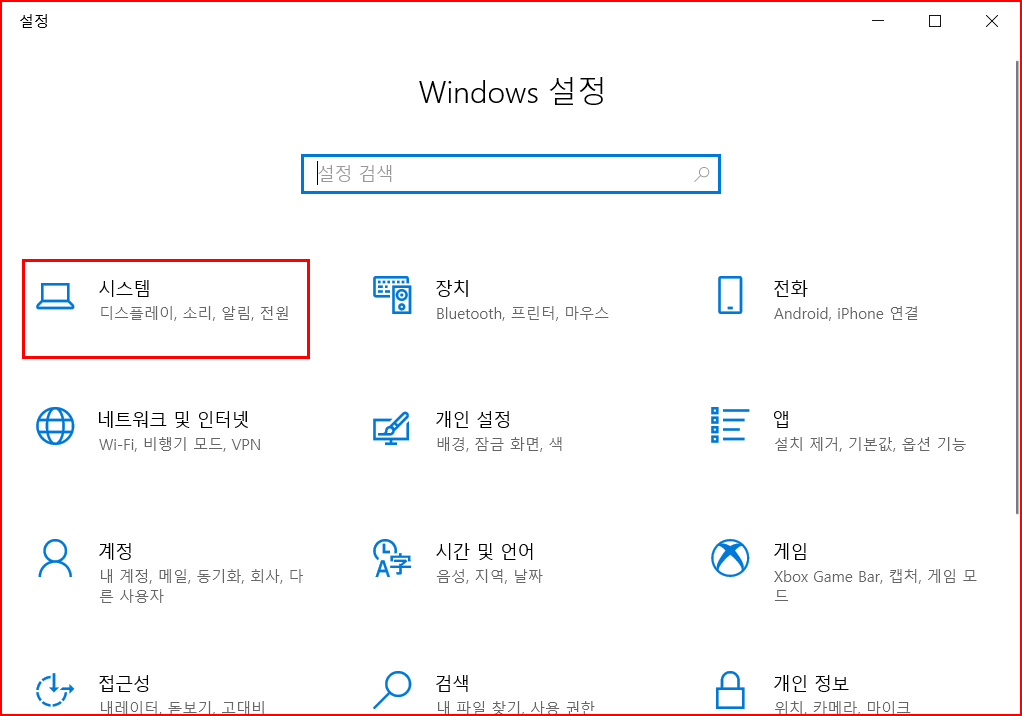
Task: Focus the 설정 검색 search field
Action: pos(510,174)
